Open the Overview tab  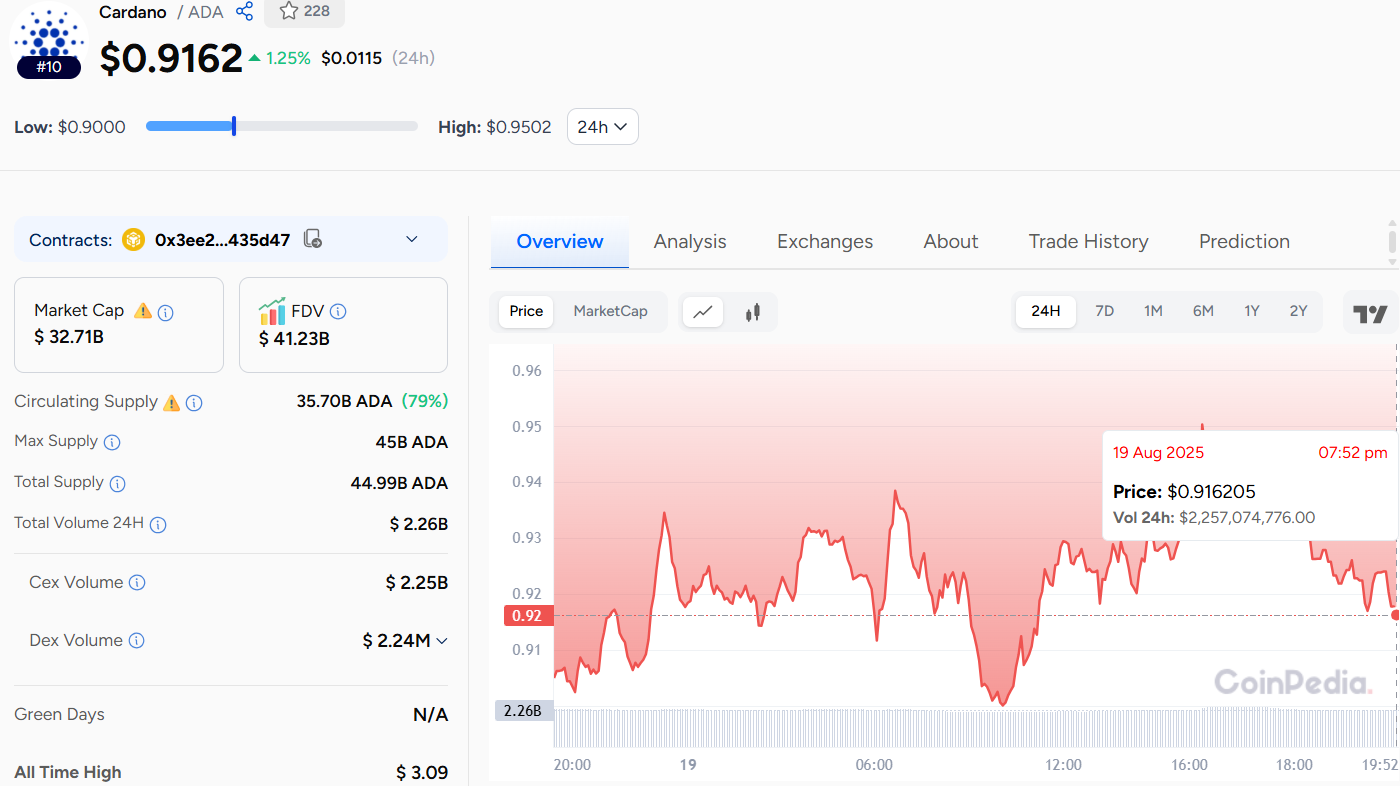coord(560,242)
